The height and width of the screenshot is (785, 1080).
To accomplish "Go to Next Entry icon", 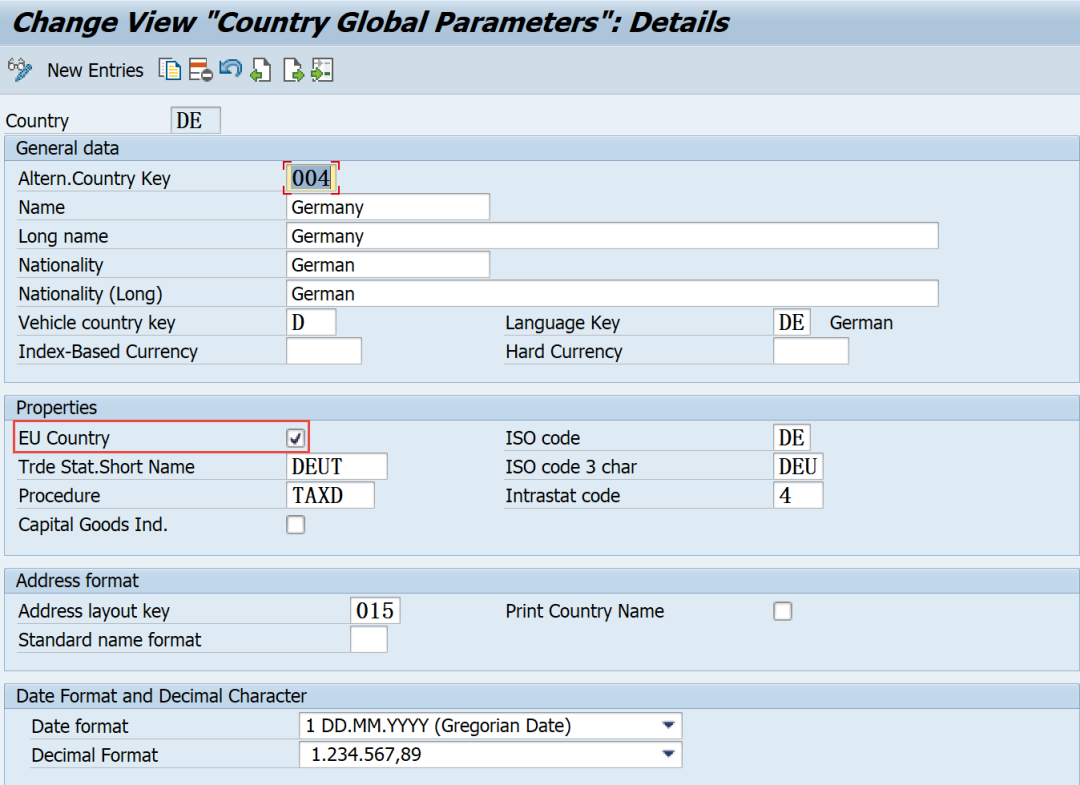I will tap(293, 70).
